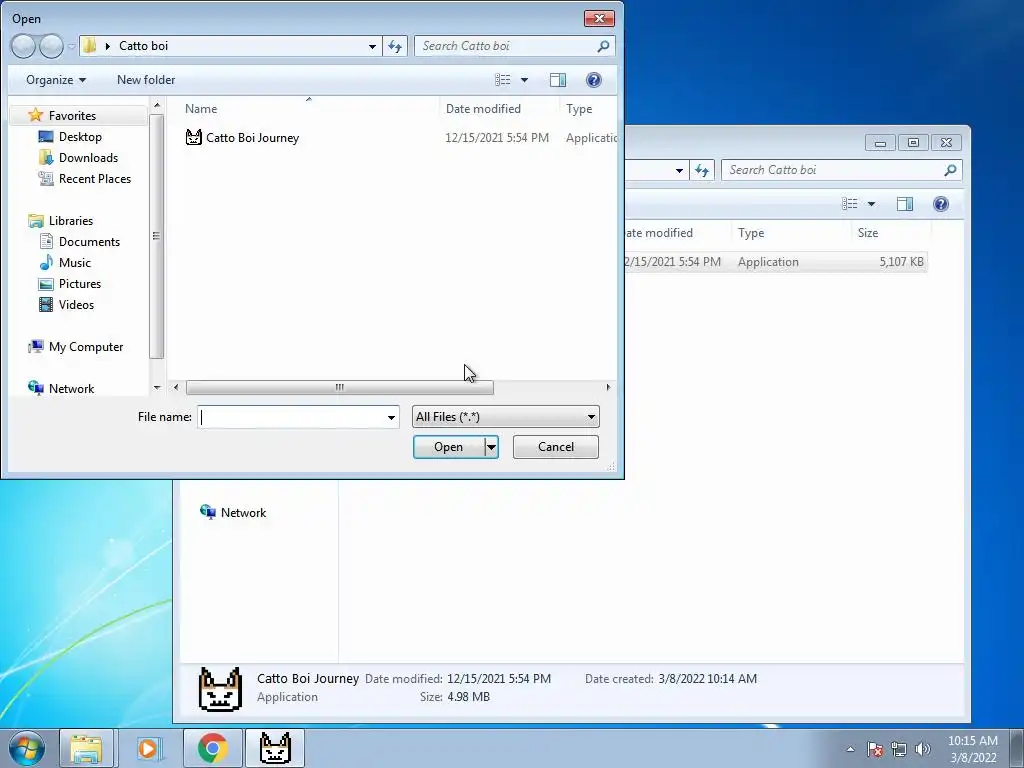Open Windows Explorer from taskbar
Viewport: 1024px width, 768px height.
[87, 748]
